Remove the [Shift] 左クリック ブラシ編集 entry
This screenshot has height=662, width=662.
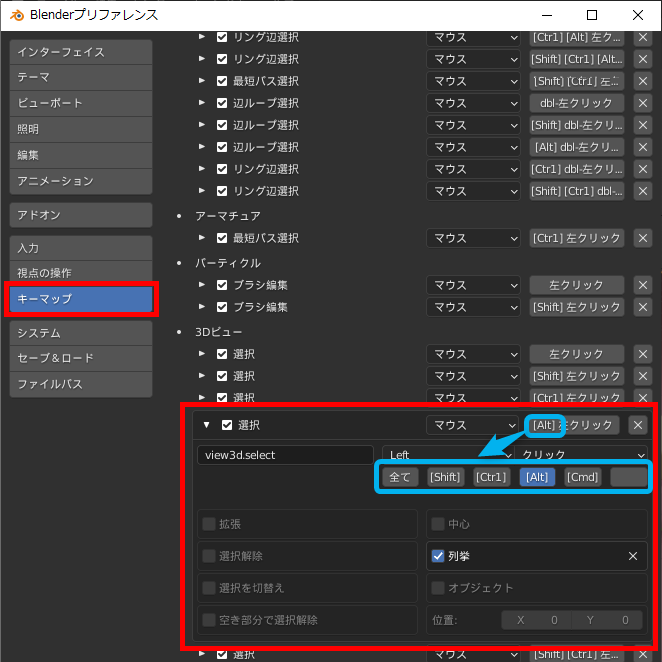(x=643, y=307)
